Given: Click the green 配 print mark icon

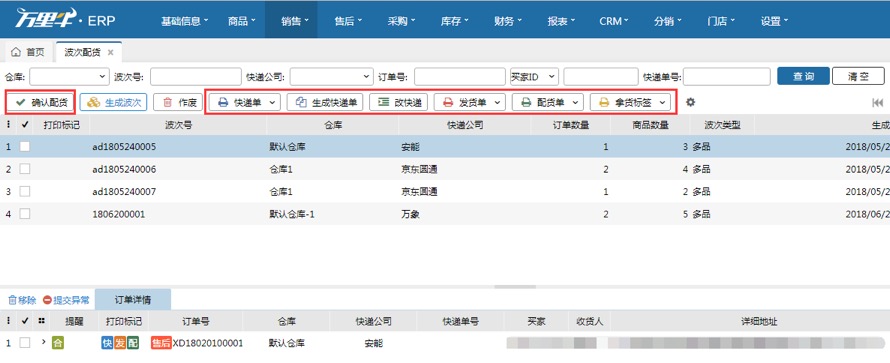Looking at the screenshot, I should pyautogui.click(x=133, y=343).
